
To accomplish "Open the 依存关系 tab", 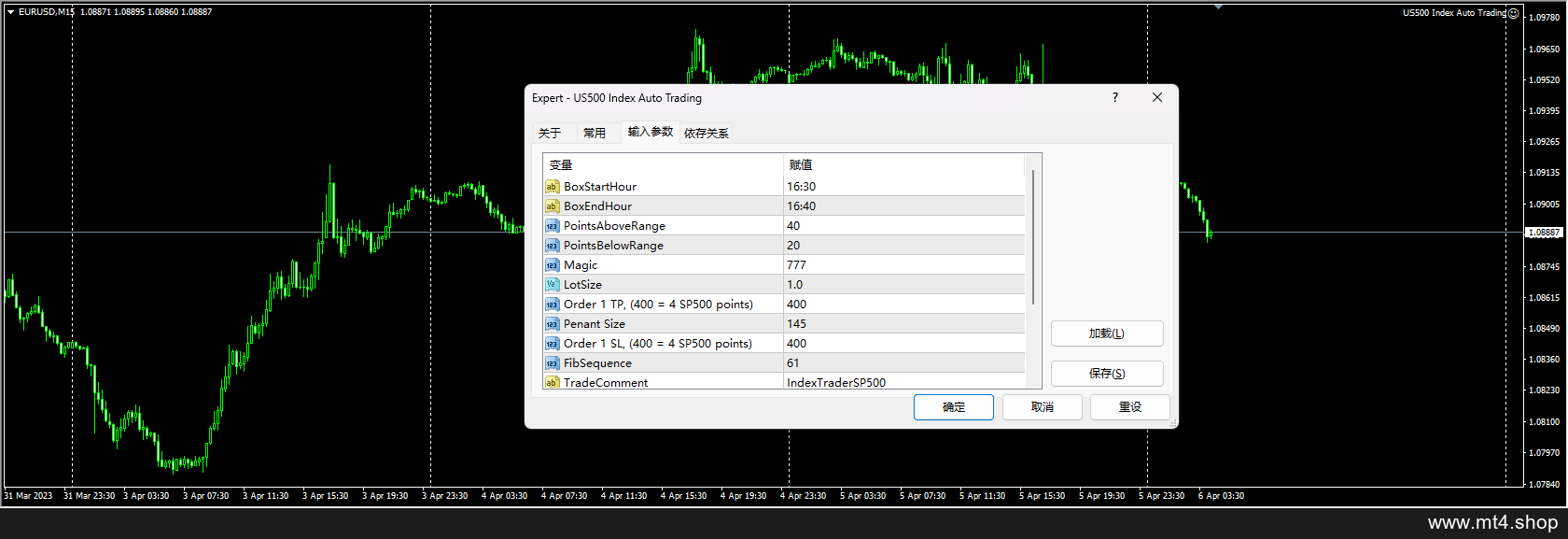I will pyautogui.click(x=707, y=133).
